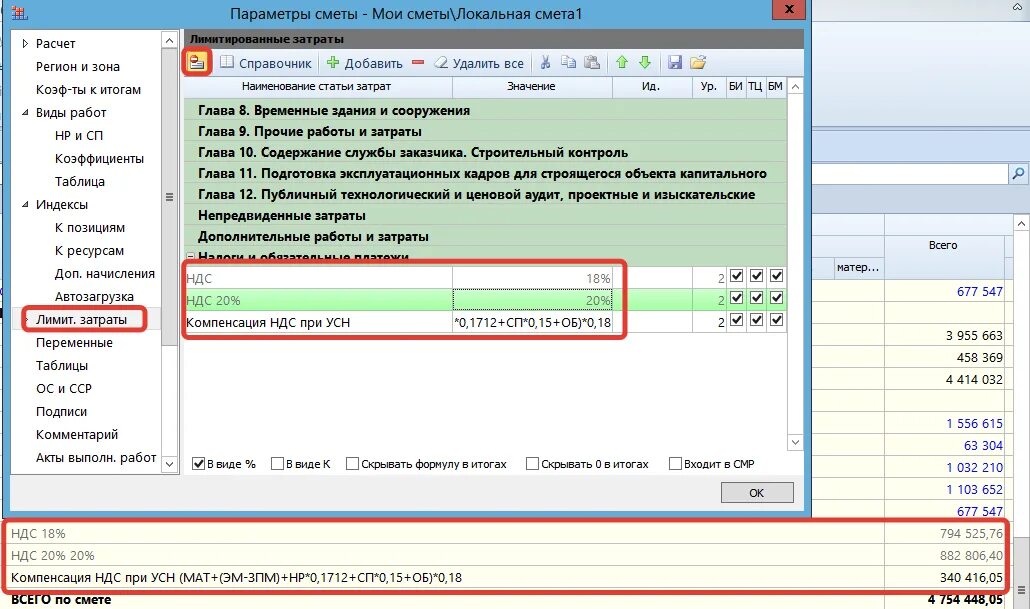Click Удалить все eraser button

coord(479,63)
